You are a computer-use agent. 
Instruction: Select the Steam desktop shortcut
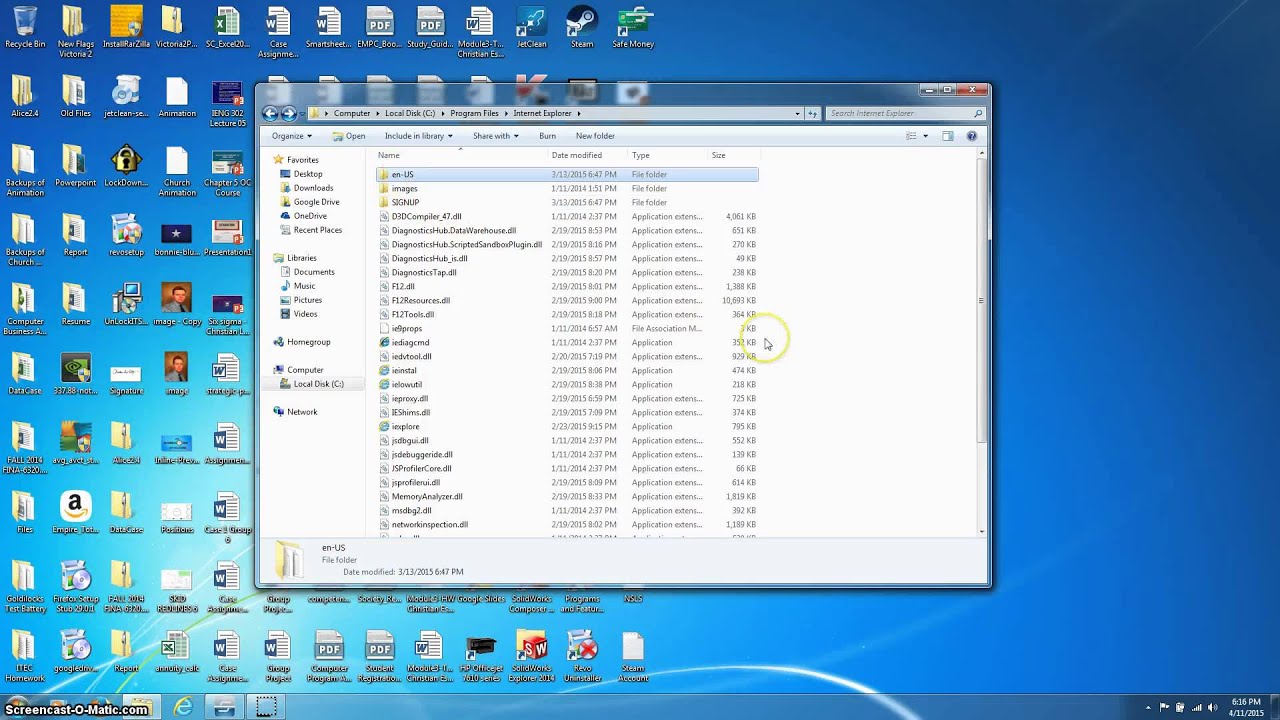582,27
